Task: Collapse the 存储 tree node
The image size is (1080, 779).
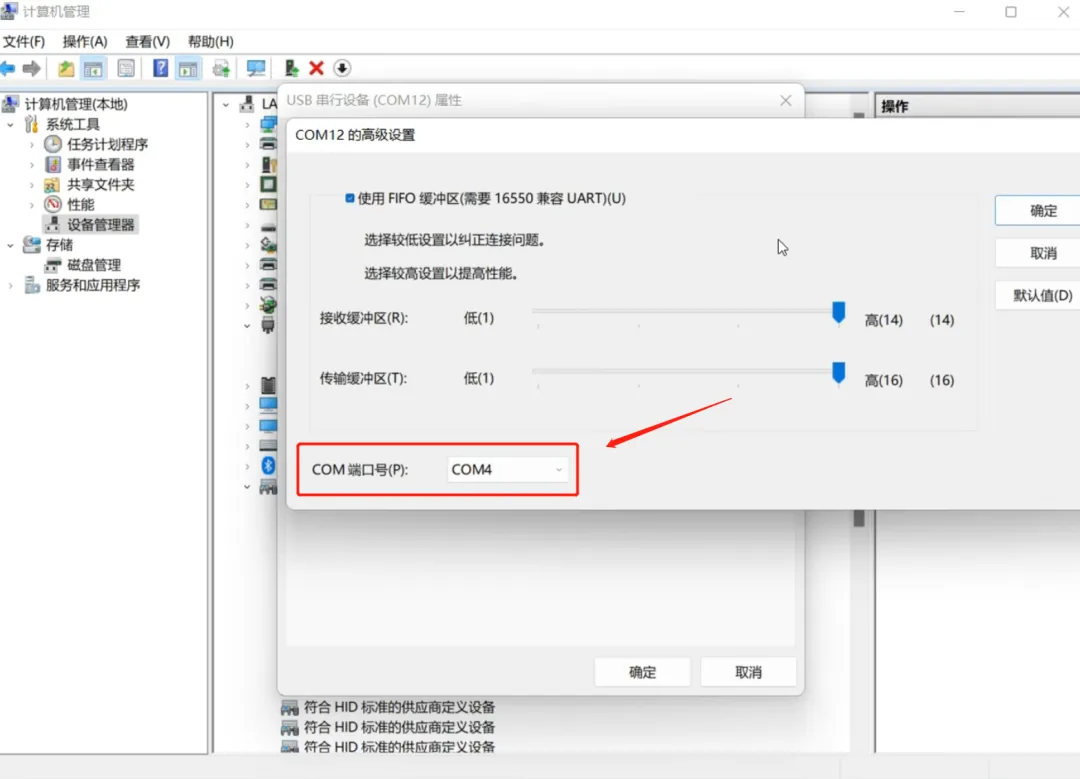Action: click(x=10, y=245)
